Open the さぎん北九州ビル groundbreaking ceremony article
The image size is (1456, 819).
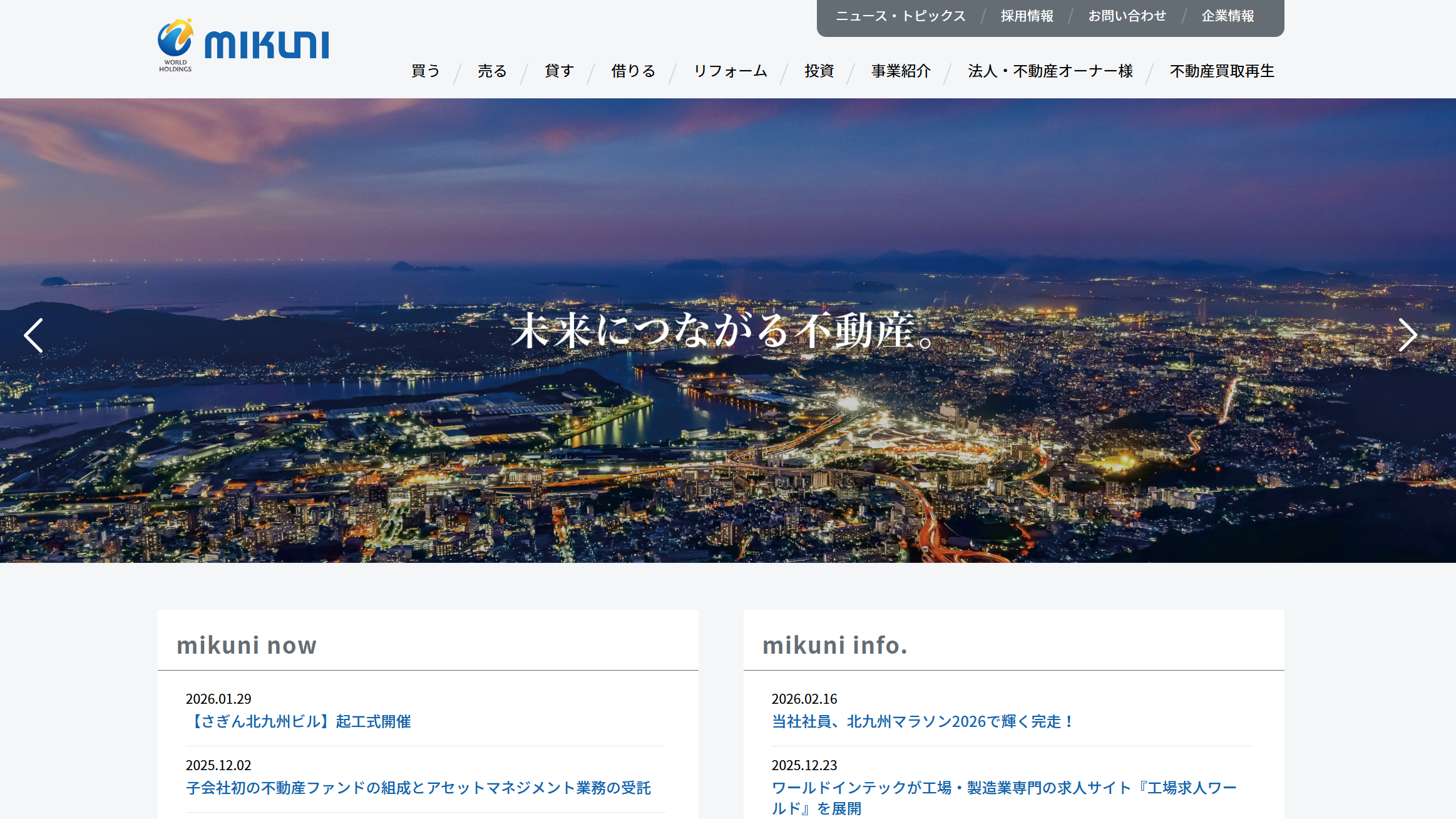pyautogui.click(x=300, y=721)
